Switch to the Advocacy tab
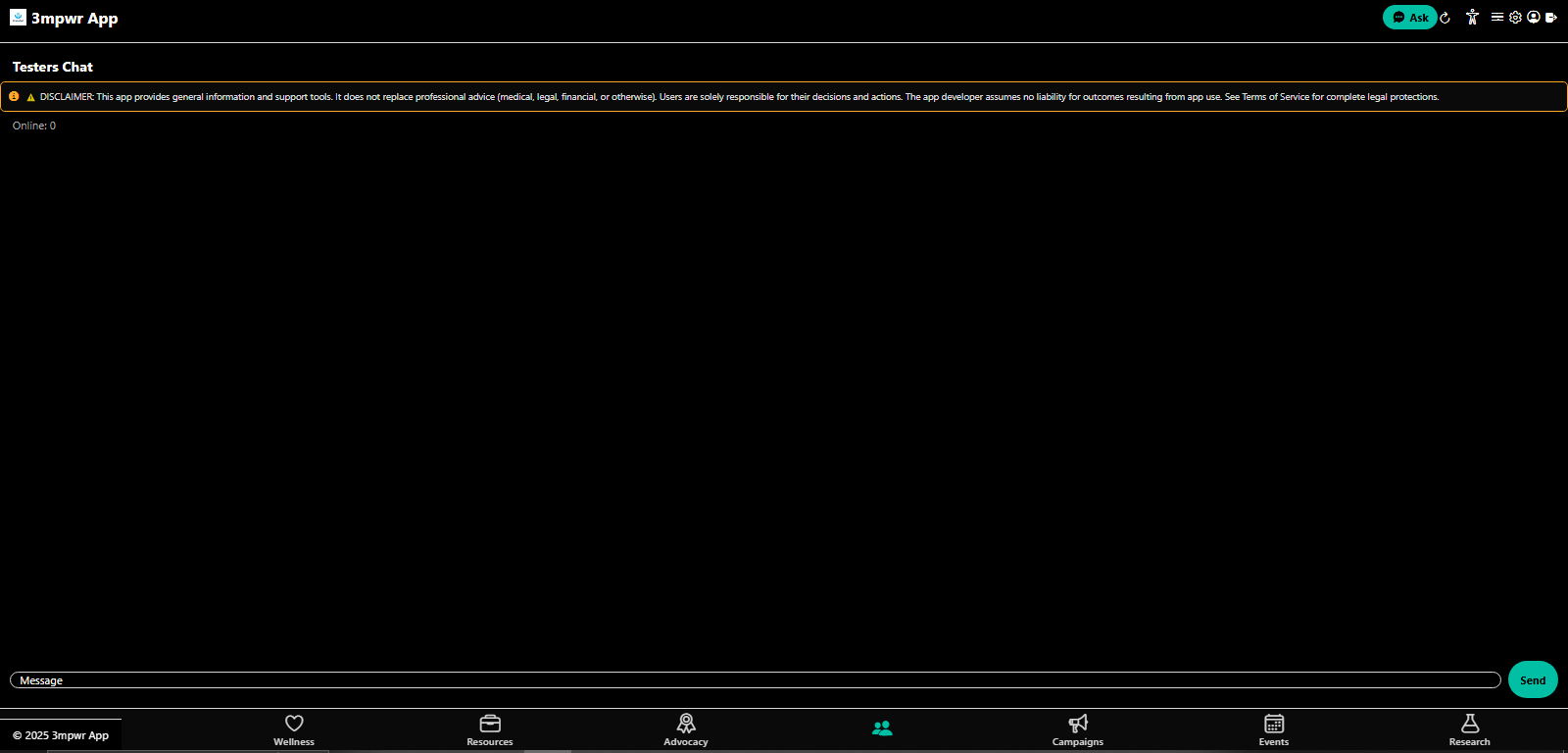Image resolution: width=1568 pixels, height=753 pixels. coord(686,730)
